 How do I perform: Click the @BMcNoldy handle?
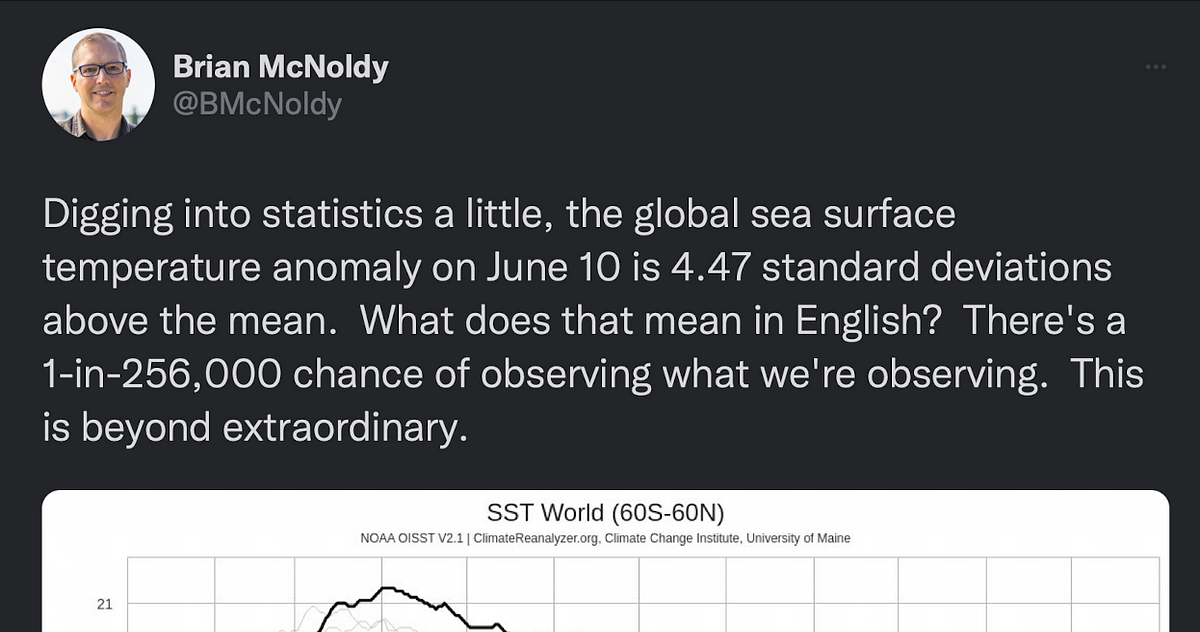pyautogui.click(x=257, y=103)
